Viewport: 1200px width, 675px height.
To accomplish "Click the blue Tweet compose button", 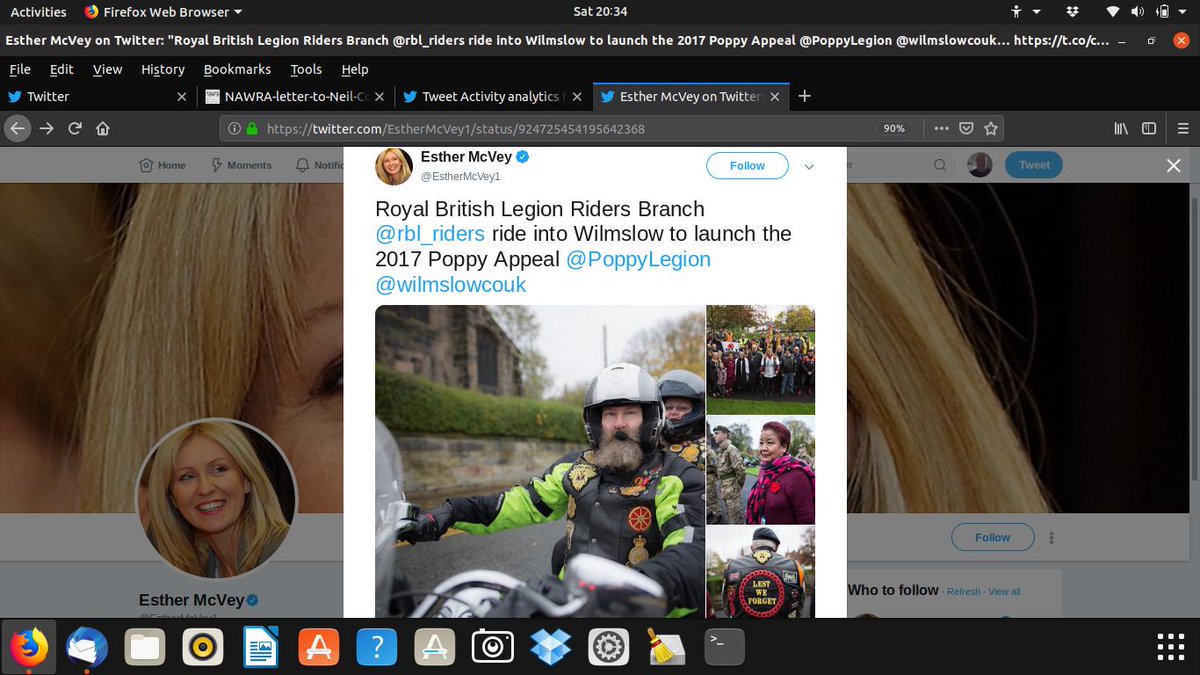I will click(x=1034, y=165).
